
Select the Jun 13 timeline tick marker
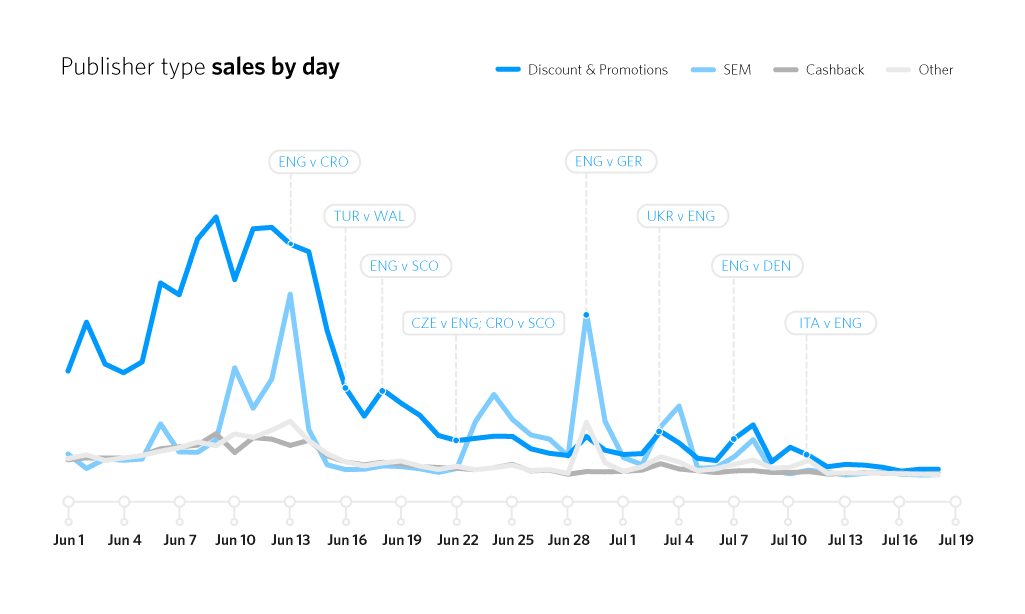pyautogui.click(x=290, y=502)
